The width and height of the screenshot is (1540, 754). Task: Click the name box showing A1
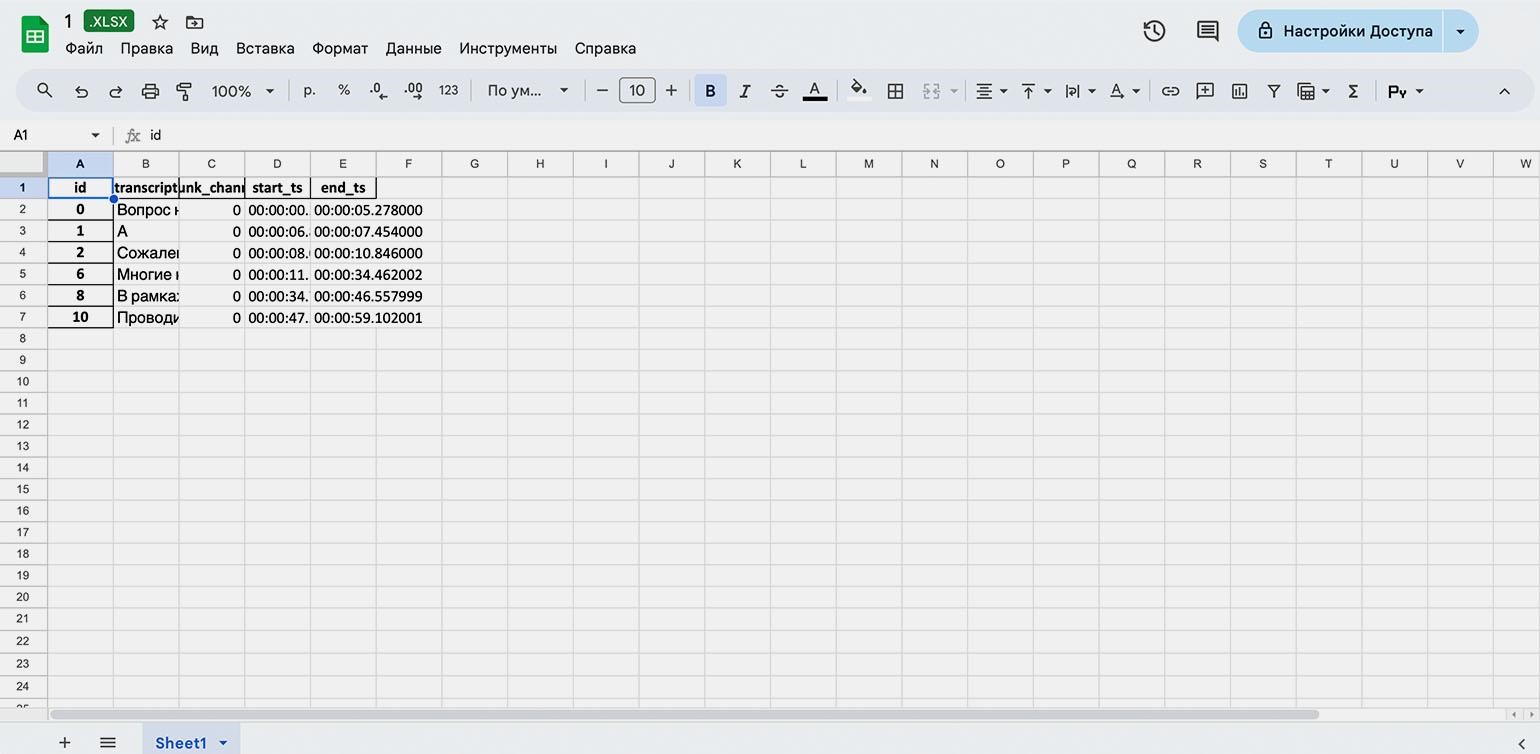point(56,135)
